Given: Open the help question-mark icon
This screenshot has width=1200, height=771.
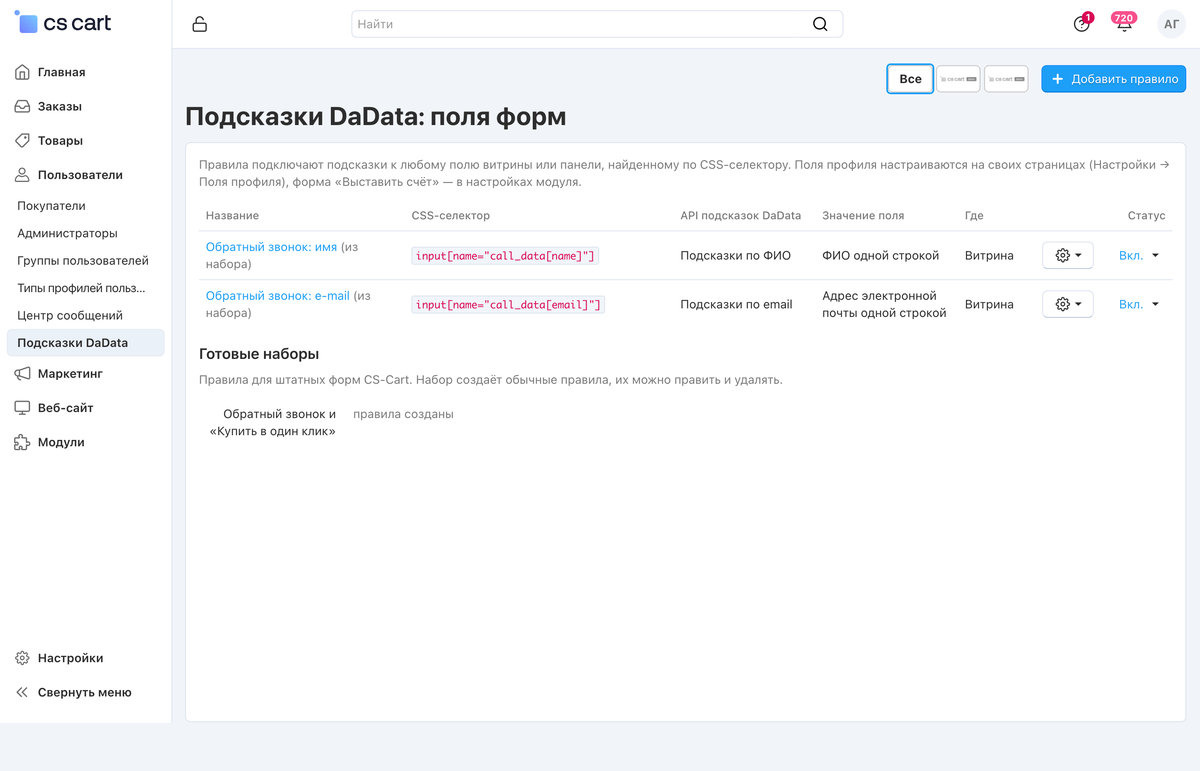Looking at the screenshot, I should (x=1082, y=24).
